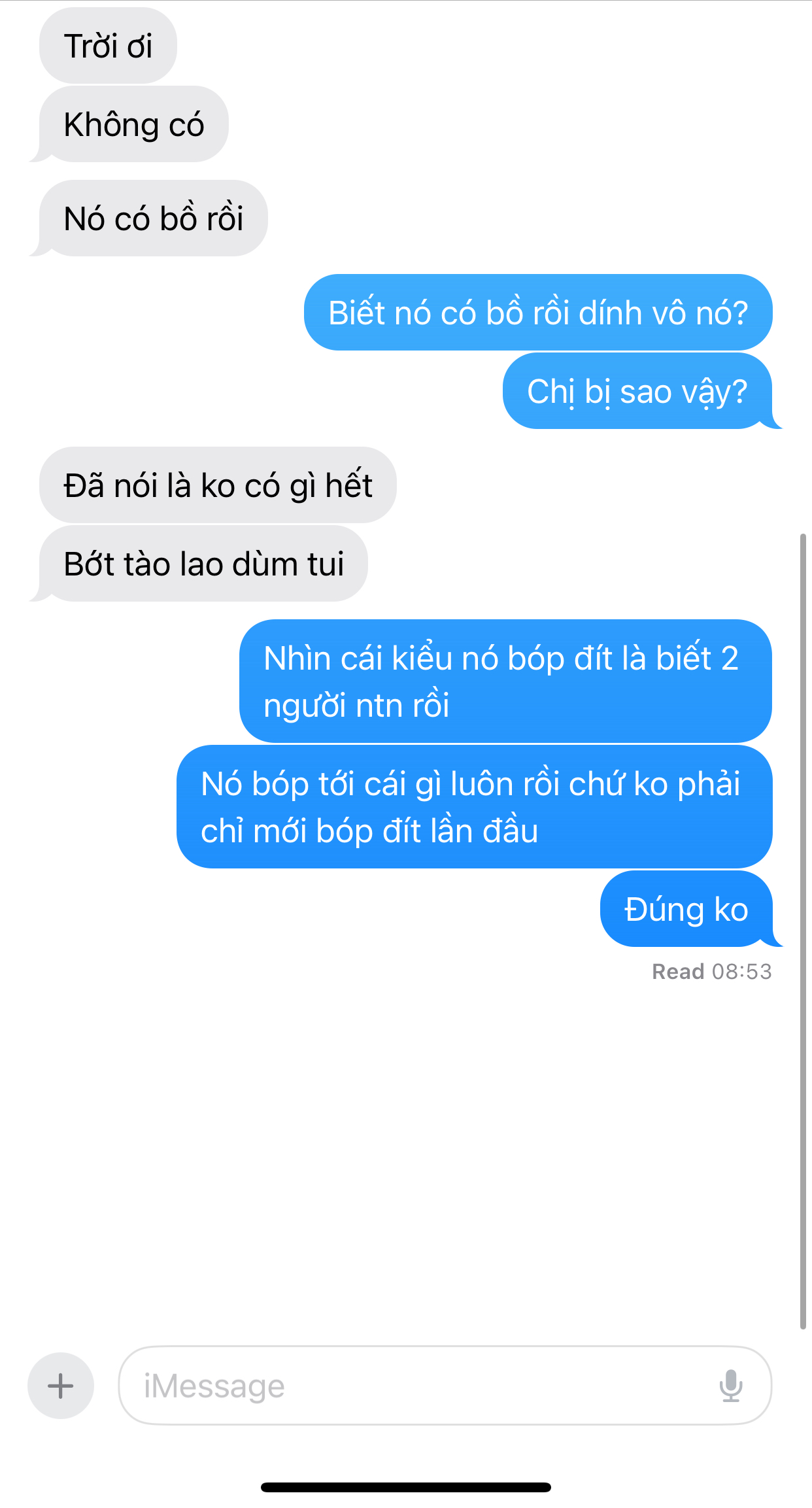
Task: Select the "Nó bóp tới cái gì luôn" bubble
Action: (475, 807)
